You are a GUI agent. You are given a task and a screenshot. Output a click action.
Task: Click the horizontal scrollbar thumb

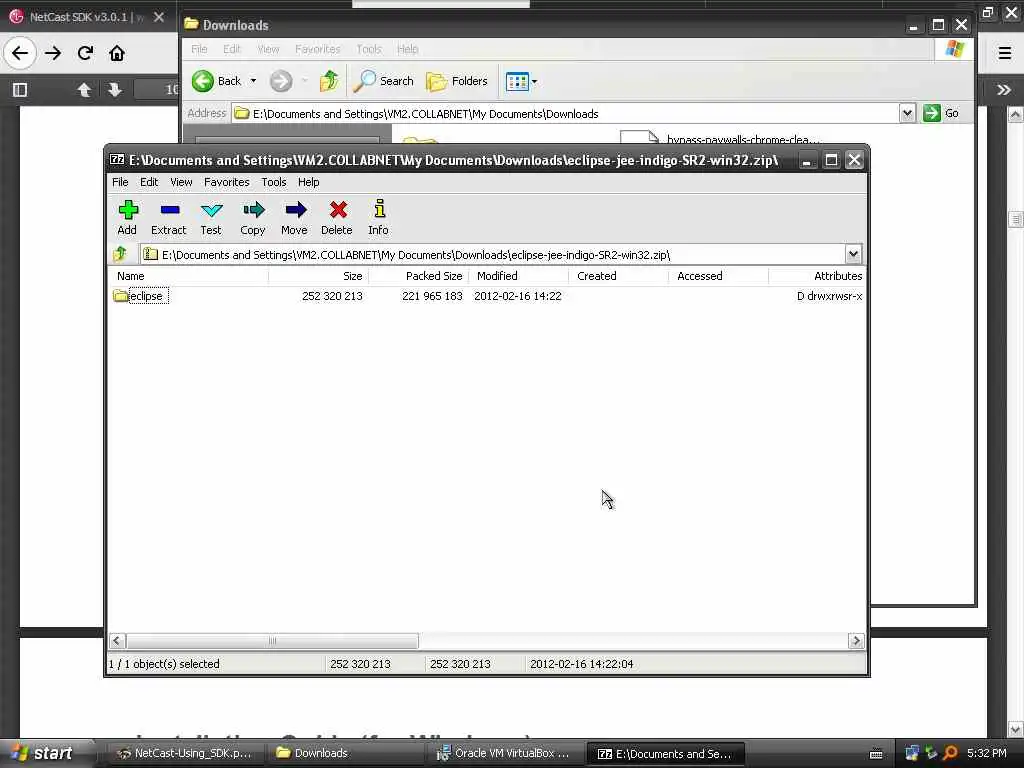pos(272,641)
